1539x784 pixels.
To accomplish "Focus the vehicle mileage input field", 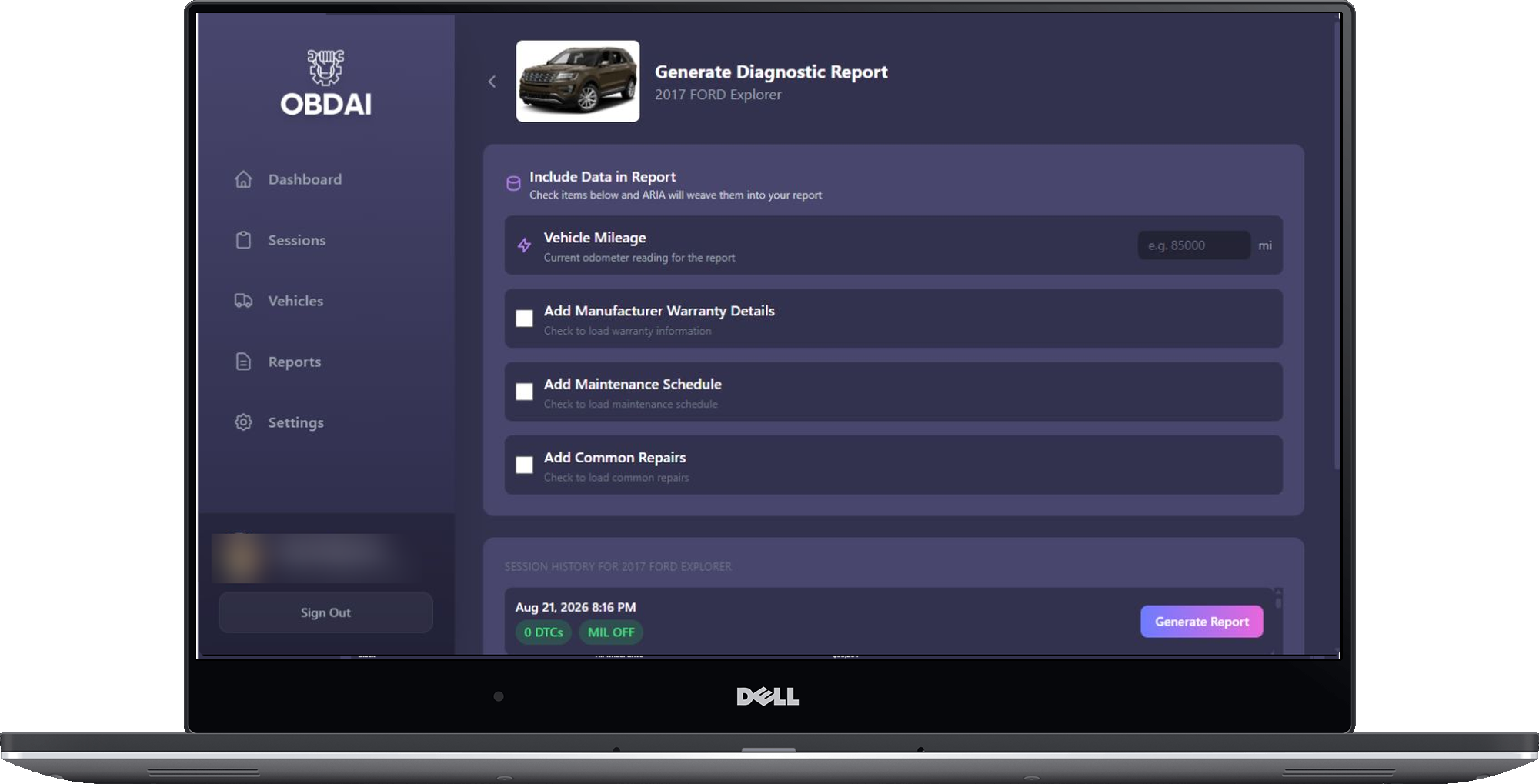I will coord(1193,245).
